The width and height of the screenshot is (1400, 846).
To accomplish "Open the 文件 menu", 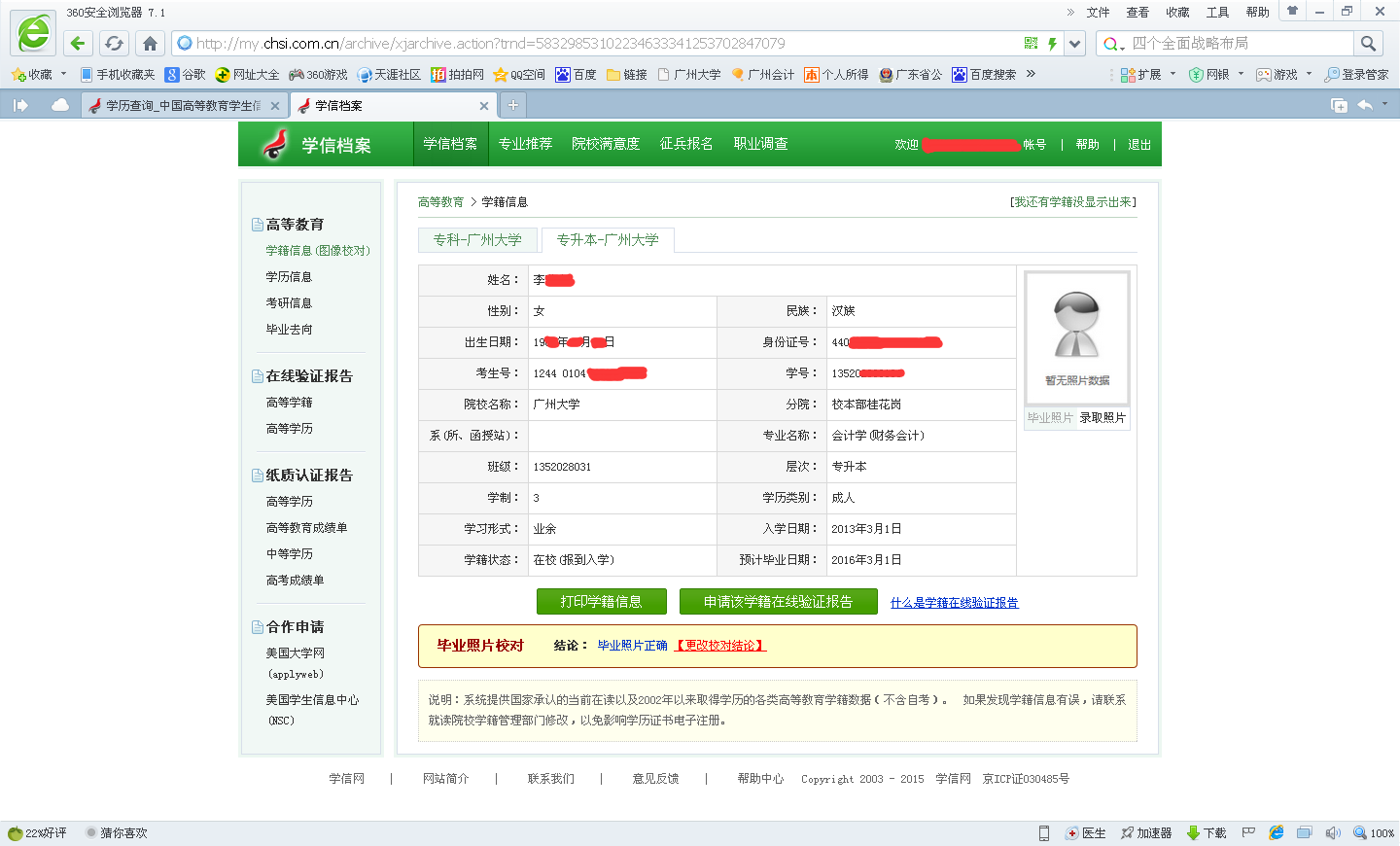I will [1098, 12].
